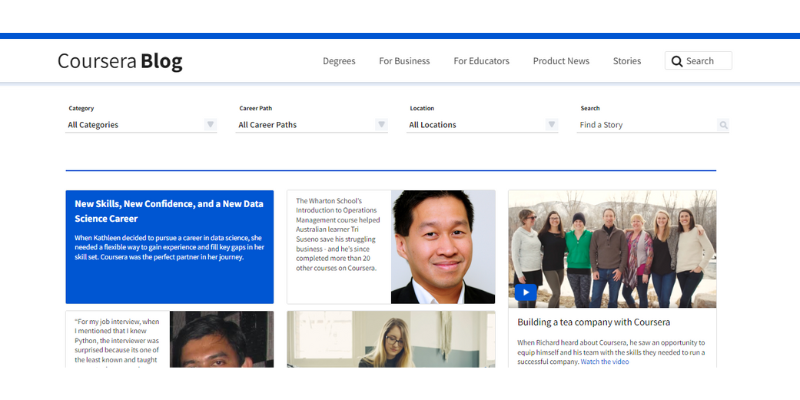Click the arrow beside All Career Paths

point(381,124)
